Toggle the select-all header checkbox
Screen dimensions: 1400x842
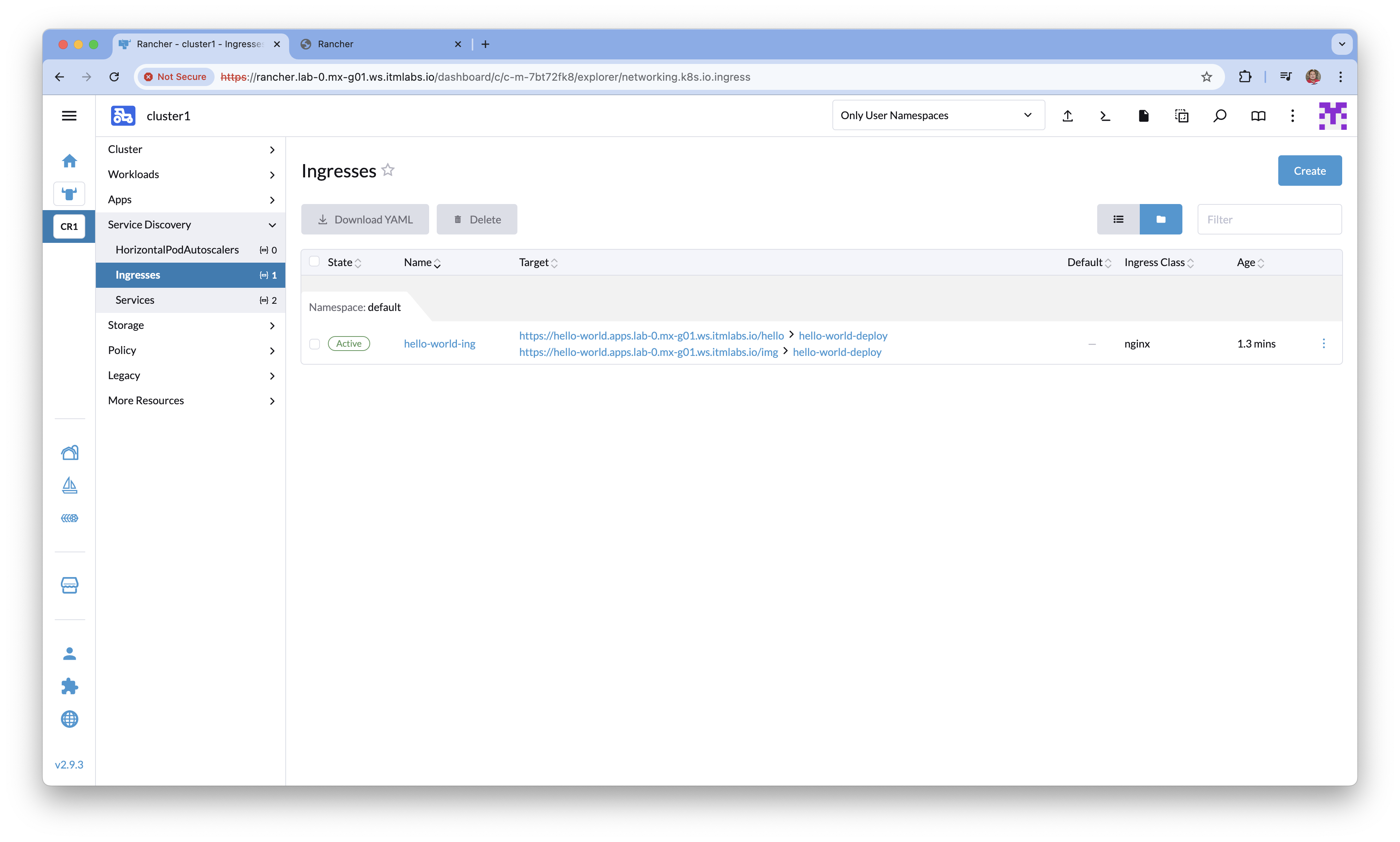coord(314,262)
